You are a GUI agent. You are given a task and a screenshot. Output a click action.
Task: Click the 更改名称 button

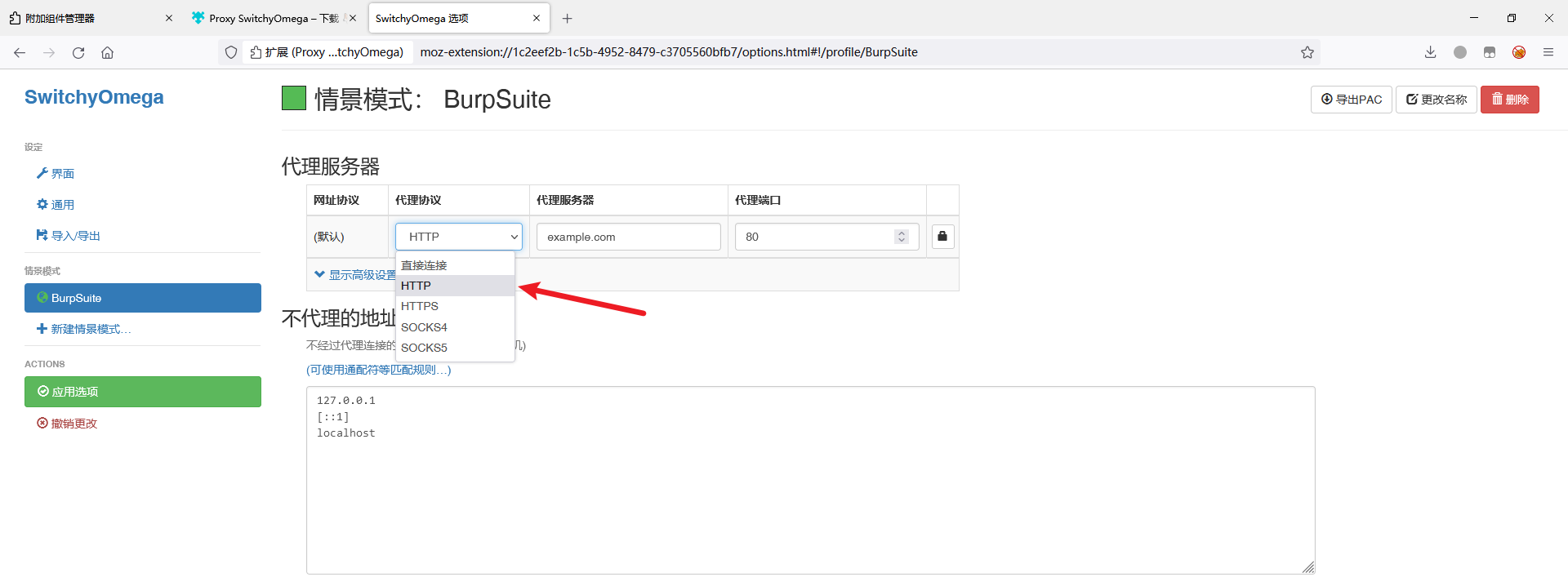pos(1437,100)
